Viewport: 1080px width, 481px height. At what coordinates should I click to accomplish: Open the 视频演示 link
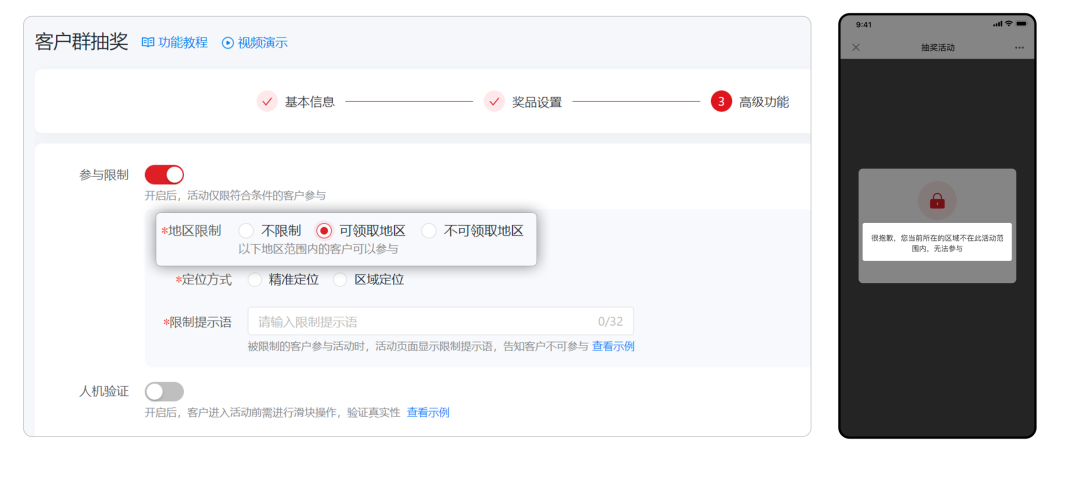pos(262,42)
